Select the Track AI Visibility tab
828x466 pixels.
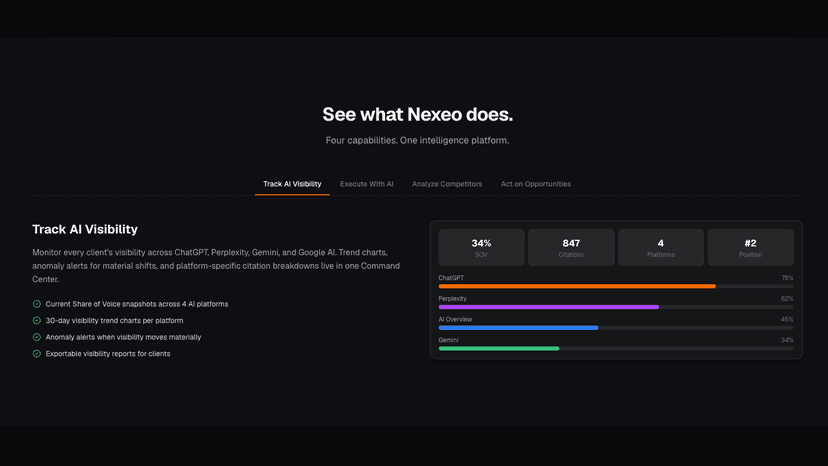[292, 184]
